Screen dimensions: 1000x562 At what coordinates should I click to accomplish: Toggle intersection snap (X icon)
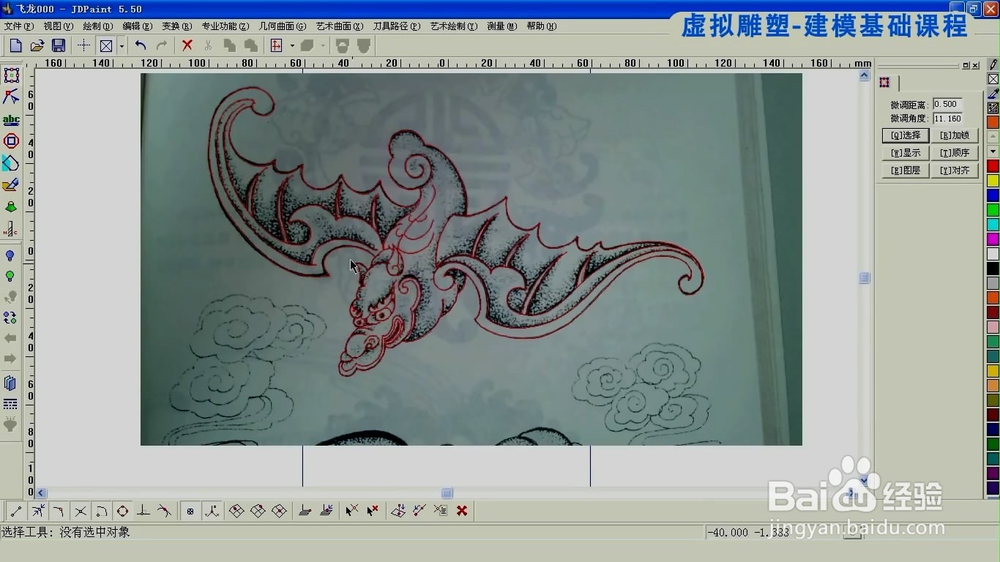[x=80, y=511]
